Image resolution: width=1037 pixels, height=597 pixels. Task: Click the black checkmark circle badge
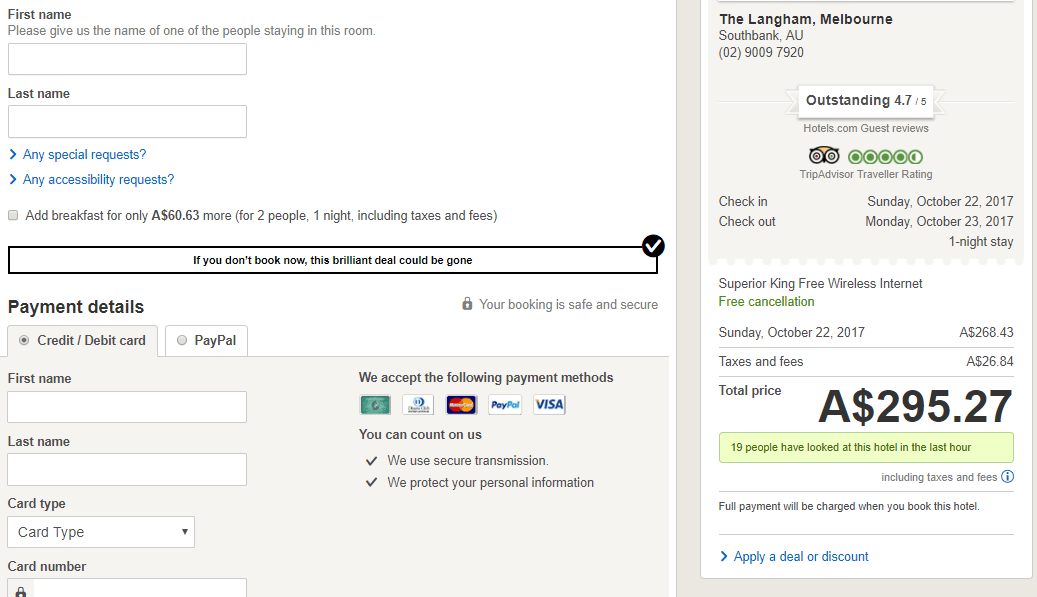(x=653, y=245)
